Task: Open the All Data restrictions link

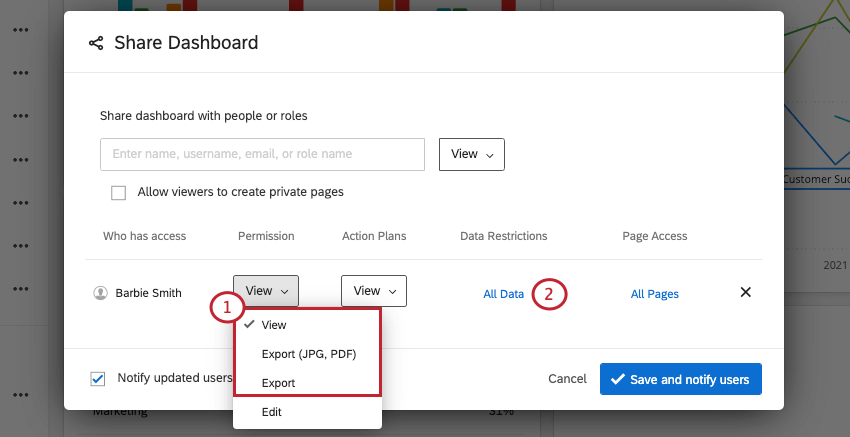Action: tap(503, 294)
